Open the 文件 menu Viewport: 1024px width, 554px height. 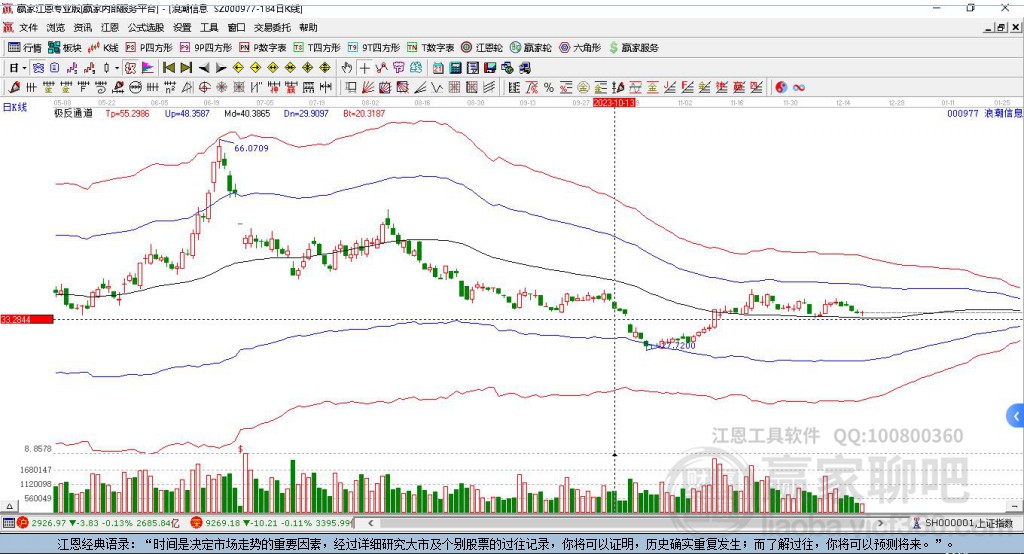pos(28,27)
